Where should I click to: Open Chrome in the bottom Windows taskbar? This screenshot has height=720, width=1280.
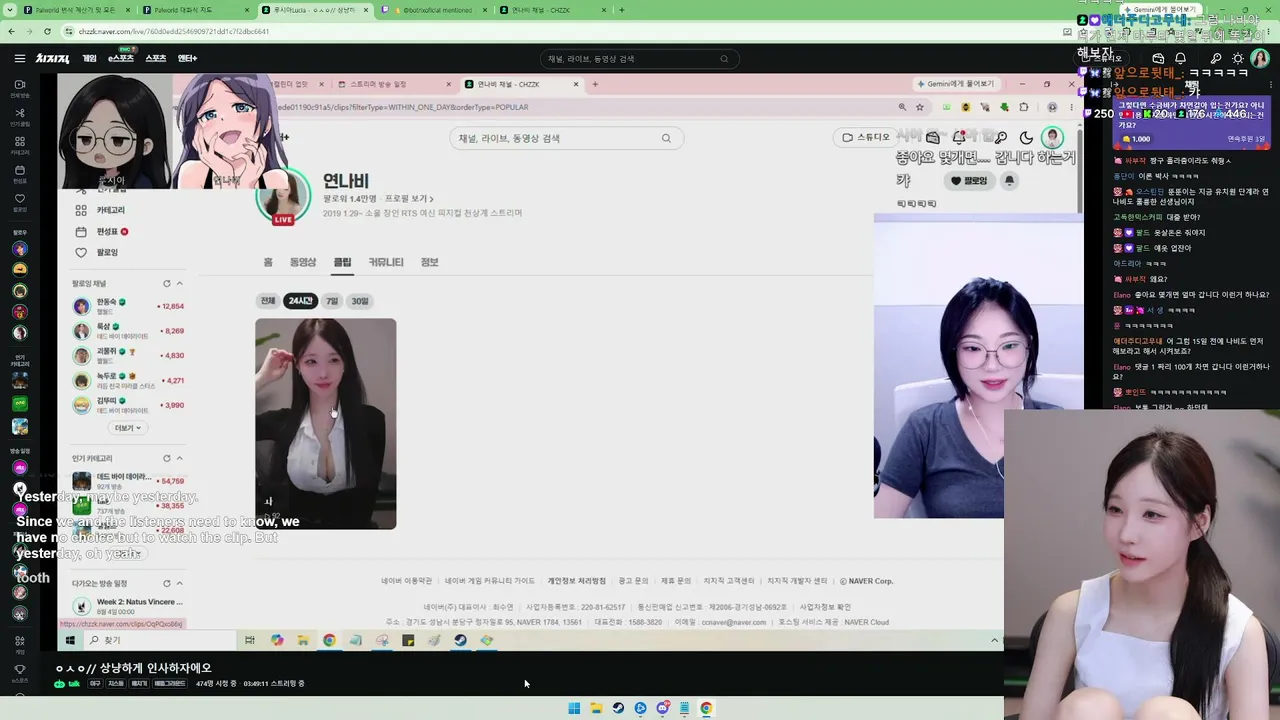706,708
